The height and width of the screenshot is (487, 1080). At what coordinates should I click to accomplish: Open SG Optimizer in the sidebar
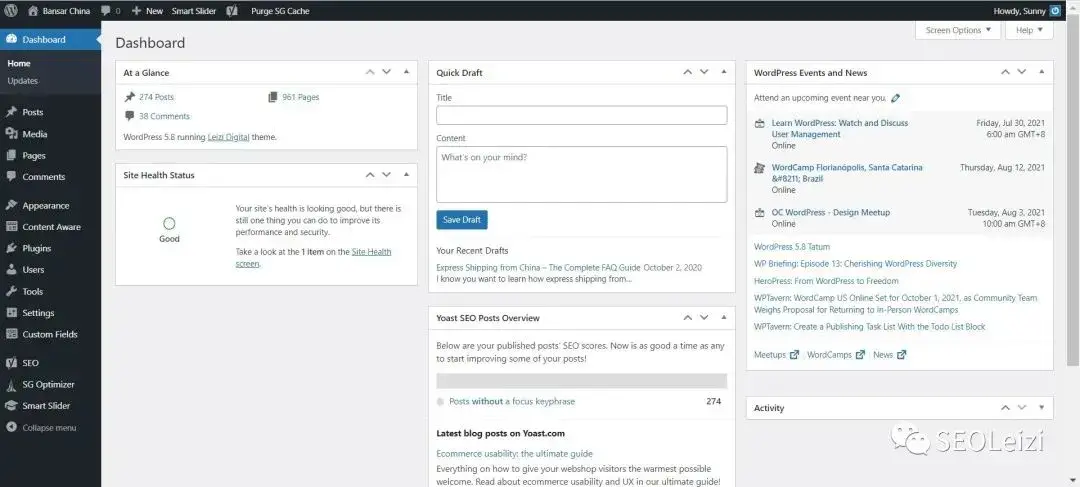click(x=48, y=384)
